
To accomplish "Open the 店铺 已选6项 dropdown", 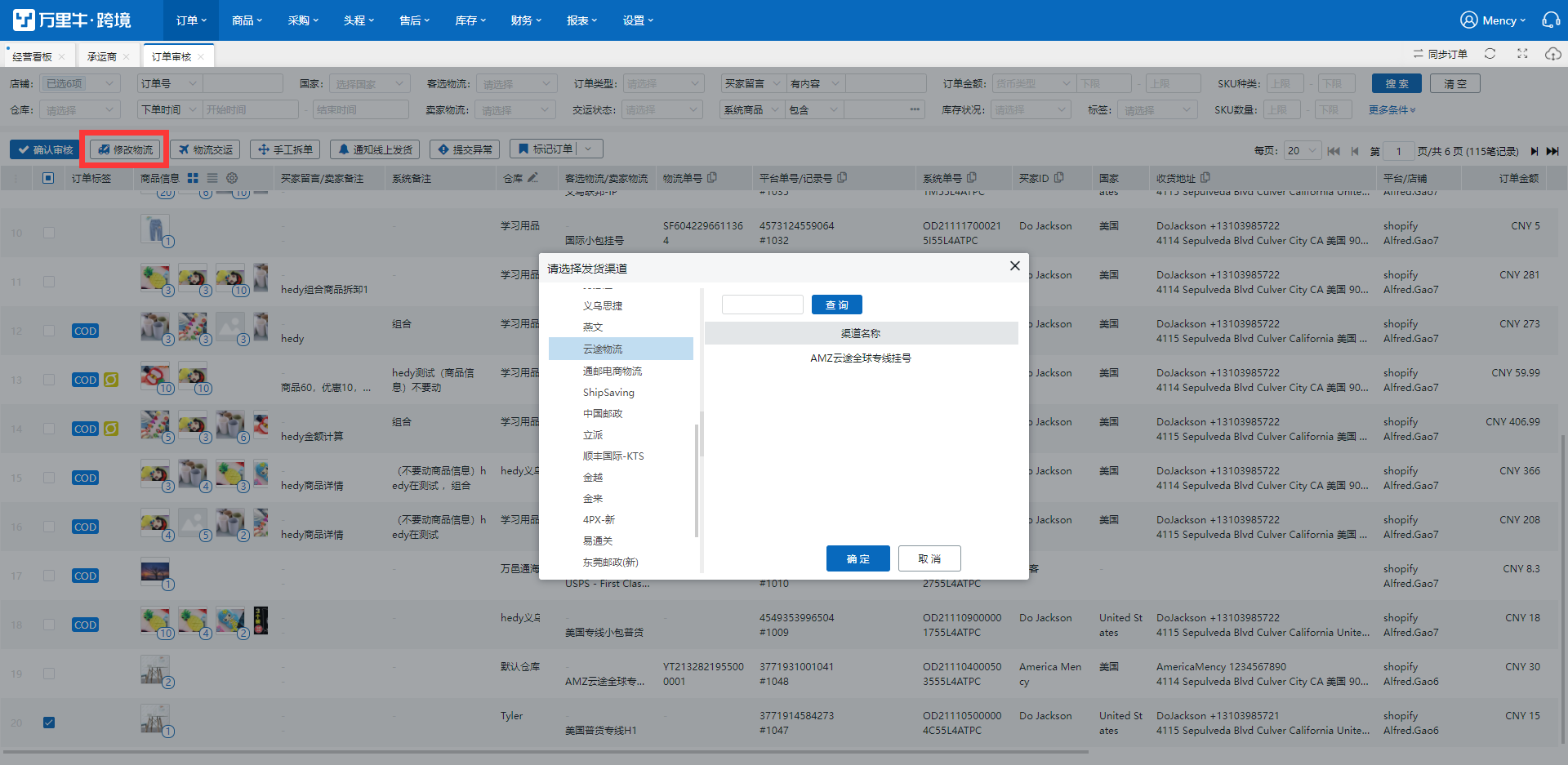I will (79, 83).
